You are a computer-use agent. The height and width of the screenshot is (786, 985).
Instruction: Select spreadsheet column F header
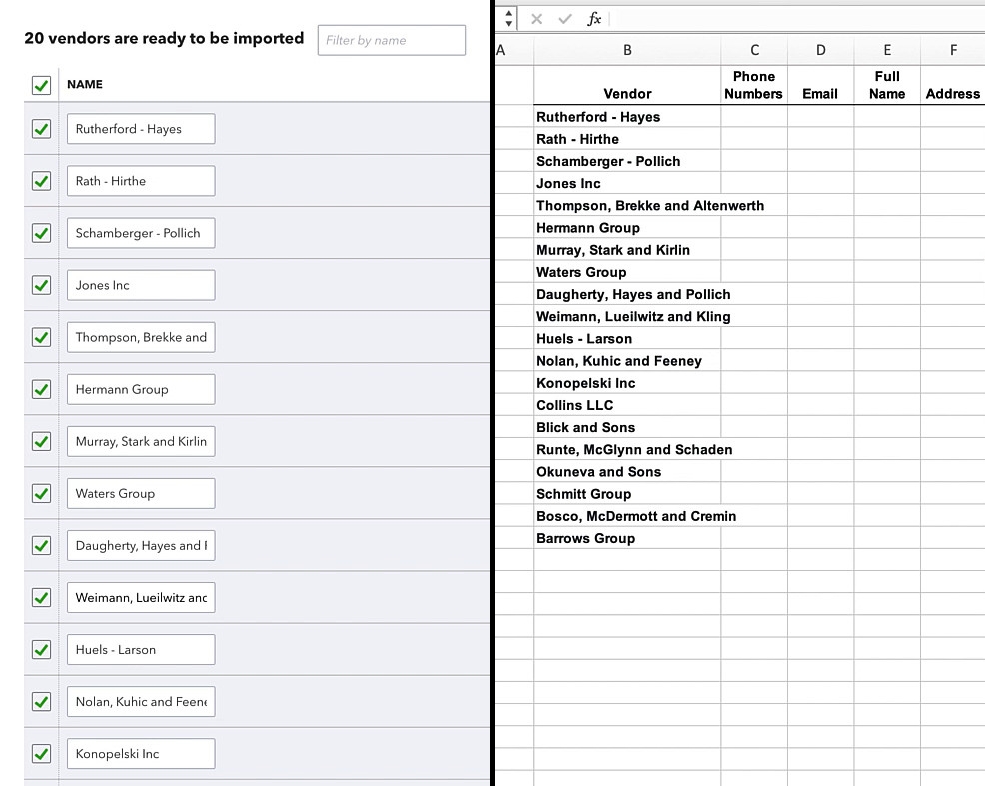pyautogui.click(x=953, y=50)
